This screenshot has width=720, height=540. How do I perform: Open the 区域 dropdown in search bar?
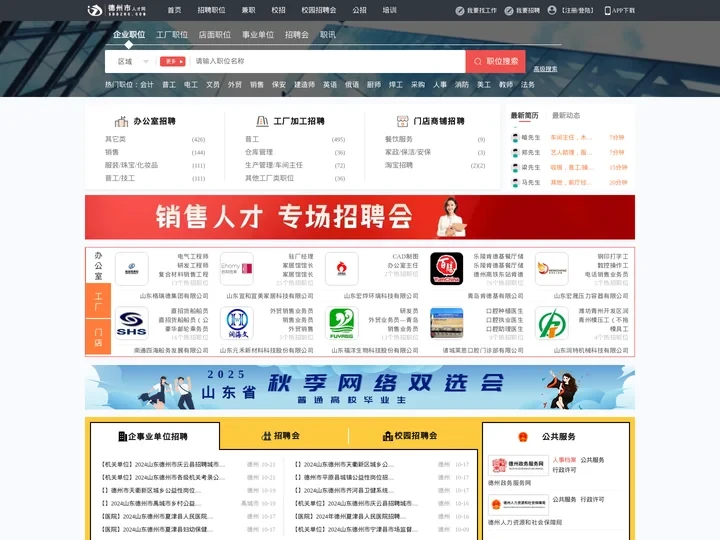(x=133, y=62)
